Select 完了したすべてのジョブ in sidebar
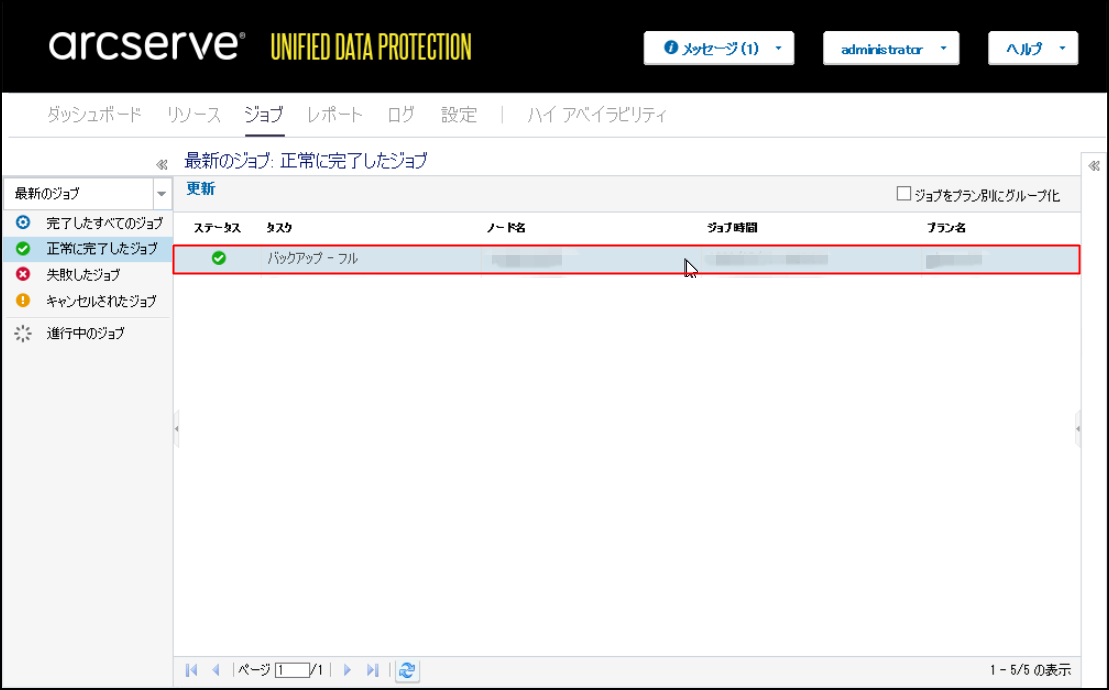Image resolution: width=1109 pixels, height=690 pixels. coord(104,223)
